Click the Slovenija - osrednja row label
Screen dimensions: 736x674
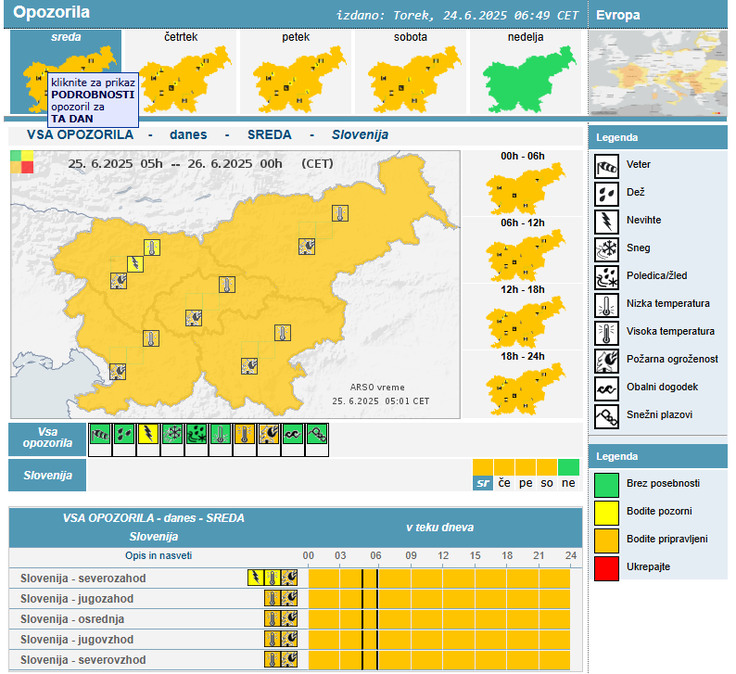(72, 619)
